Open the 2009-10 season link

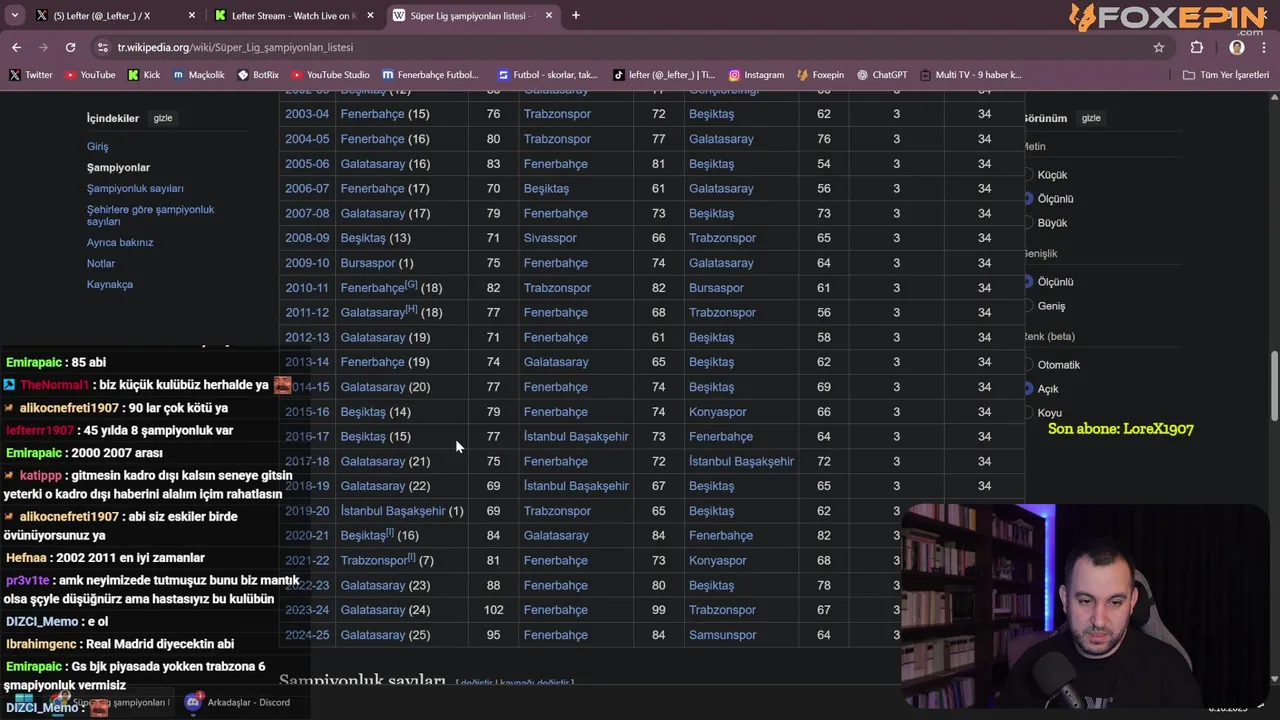307,263
